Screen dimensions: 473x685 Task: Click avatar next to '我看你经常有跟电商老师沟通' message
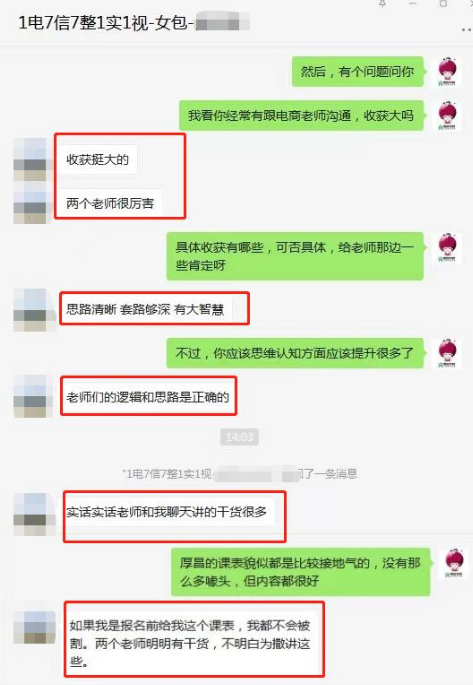point(447,115)
